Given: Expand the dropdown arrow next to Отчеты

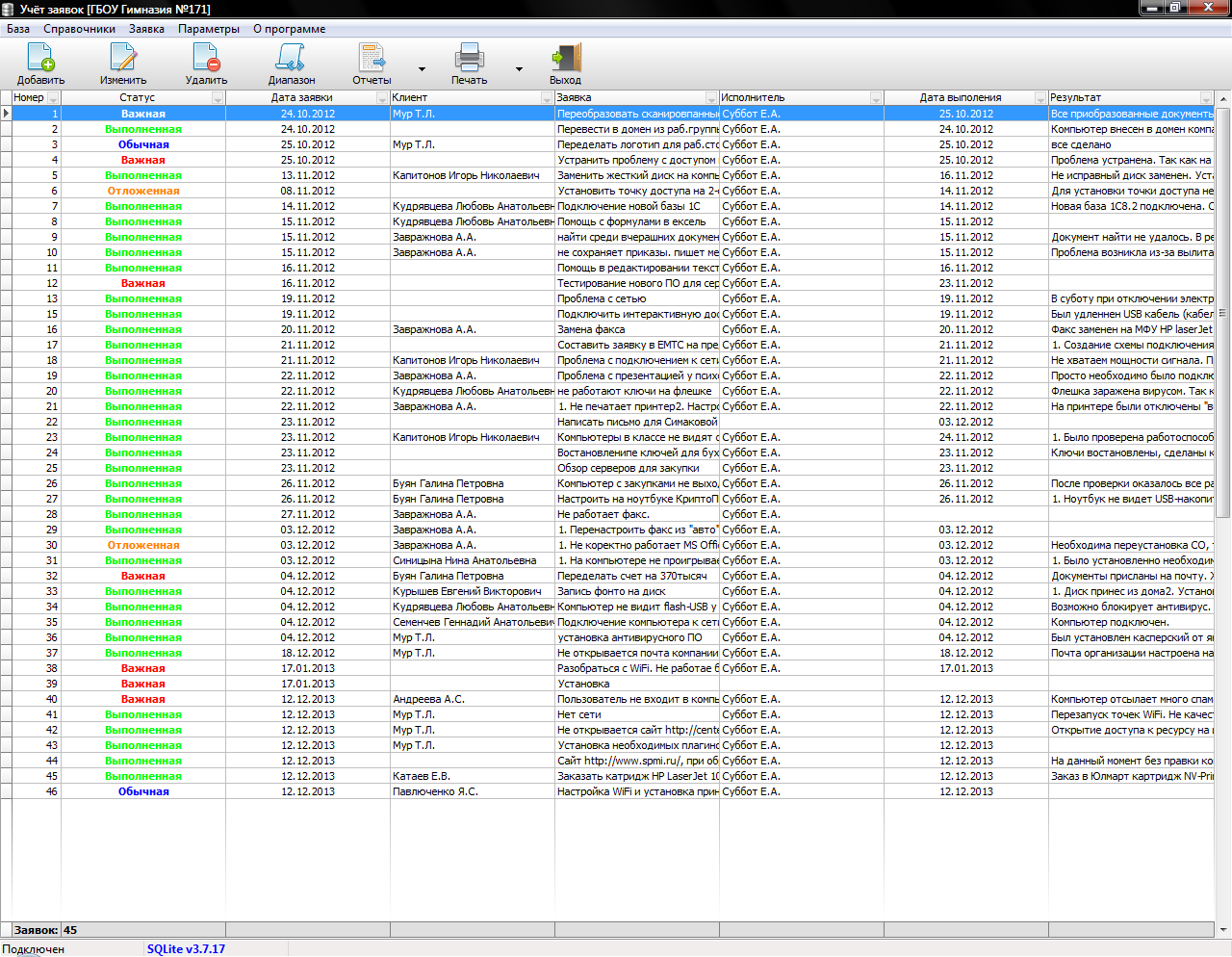Looking at the screenshot, I should (x=422, y=69).
